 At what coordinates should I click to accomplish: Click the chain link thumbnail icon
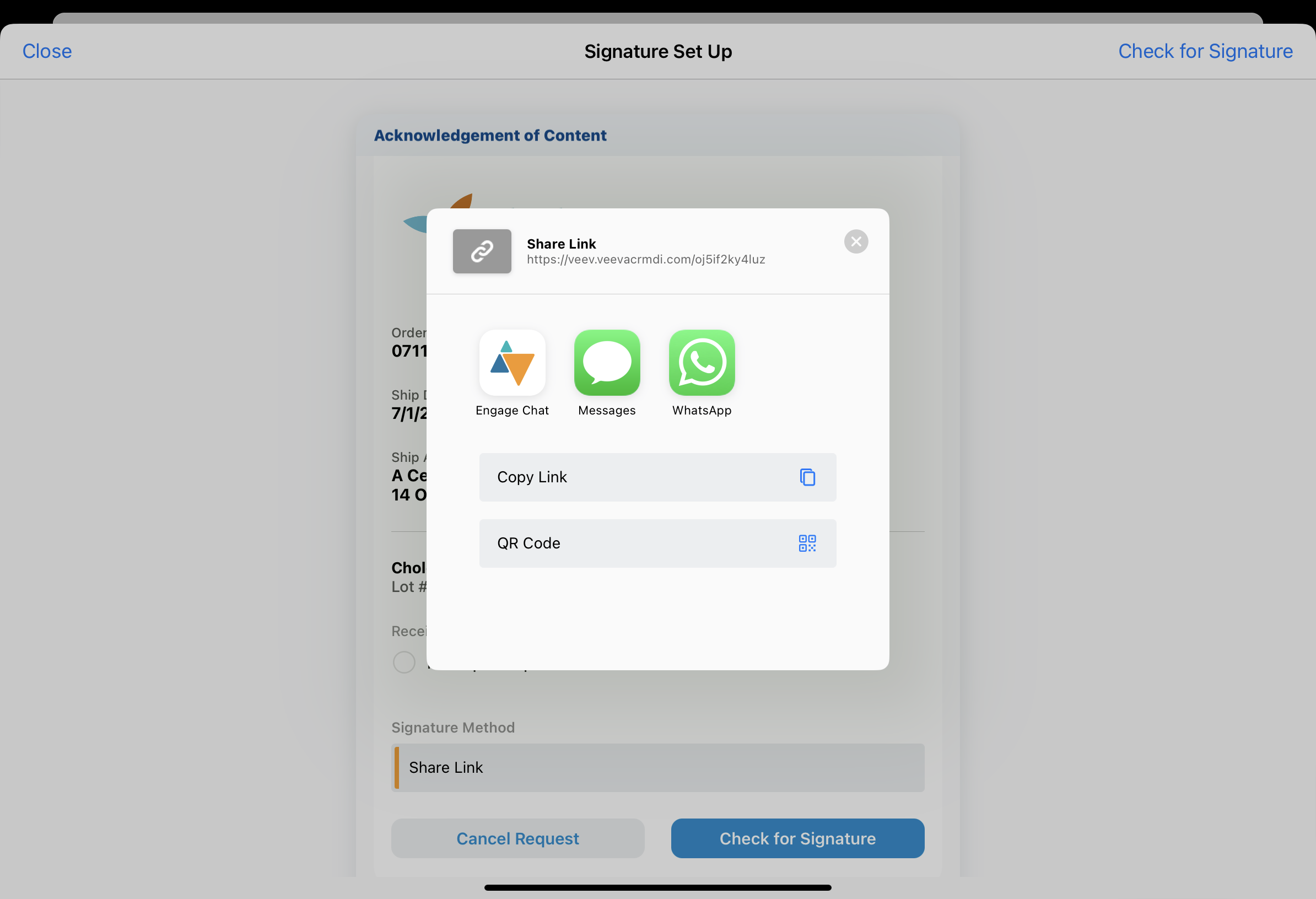(482, 251)
